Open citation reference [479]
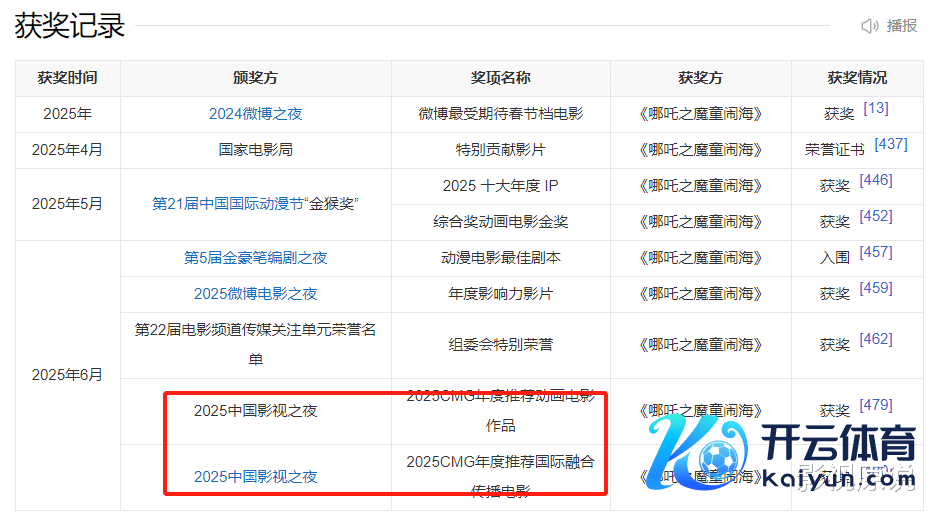This screenshot has height=512, width=931. [x=875, y=405]
